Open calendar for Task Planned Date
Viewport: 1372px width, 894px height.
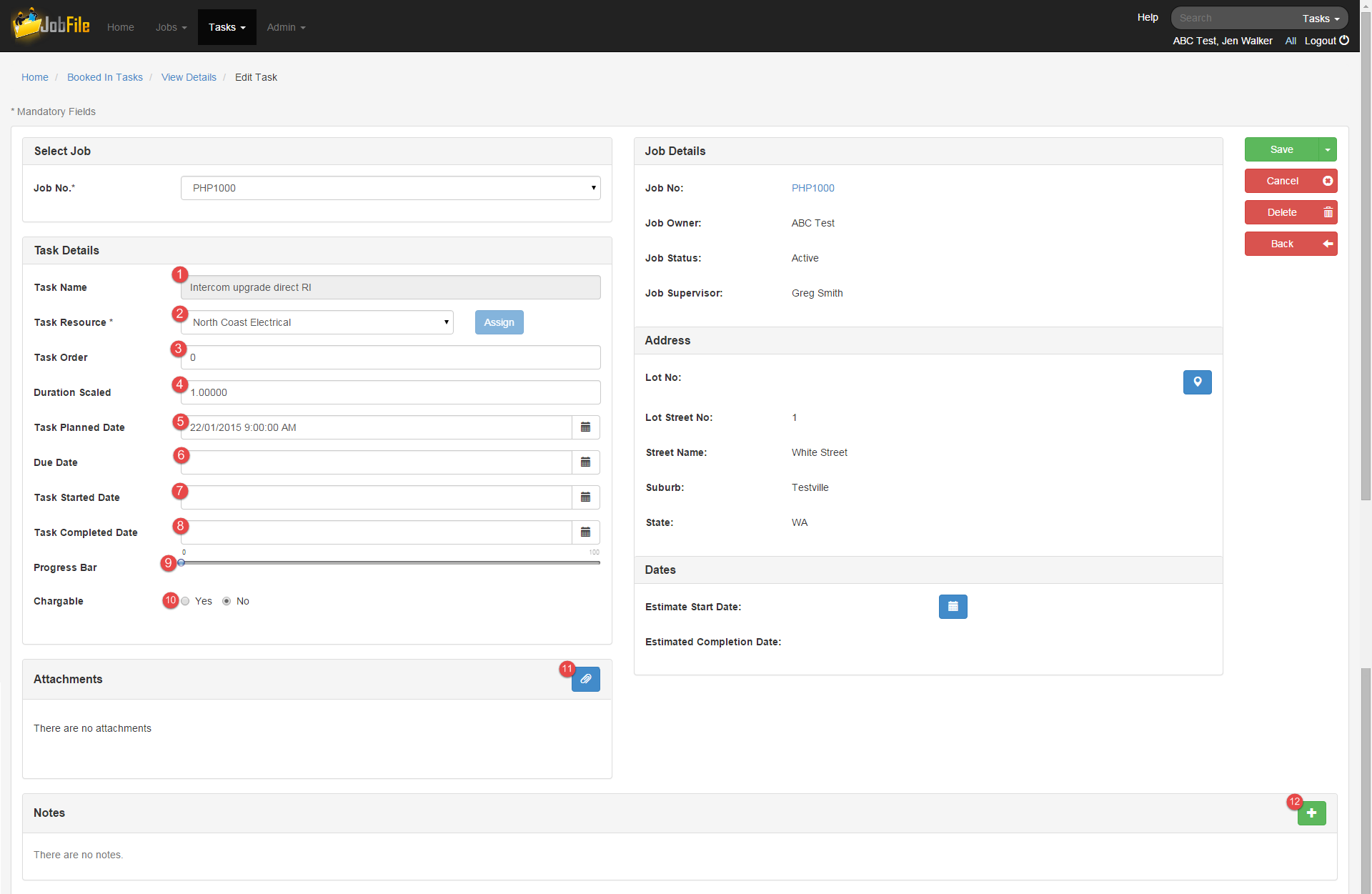tap(585, 427)
